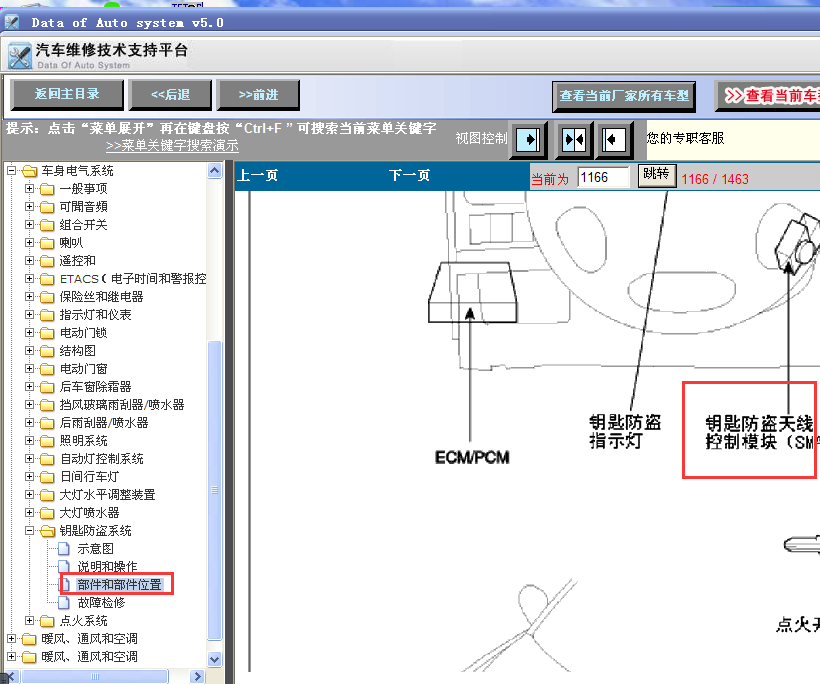Click 查看当前厂家所有车型 button
The width and height of the screenshot is (820, 684).
pos(624,96)
